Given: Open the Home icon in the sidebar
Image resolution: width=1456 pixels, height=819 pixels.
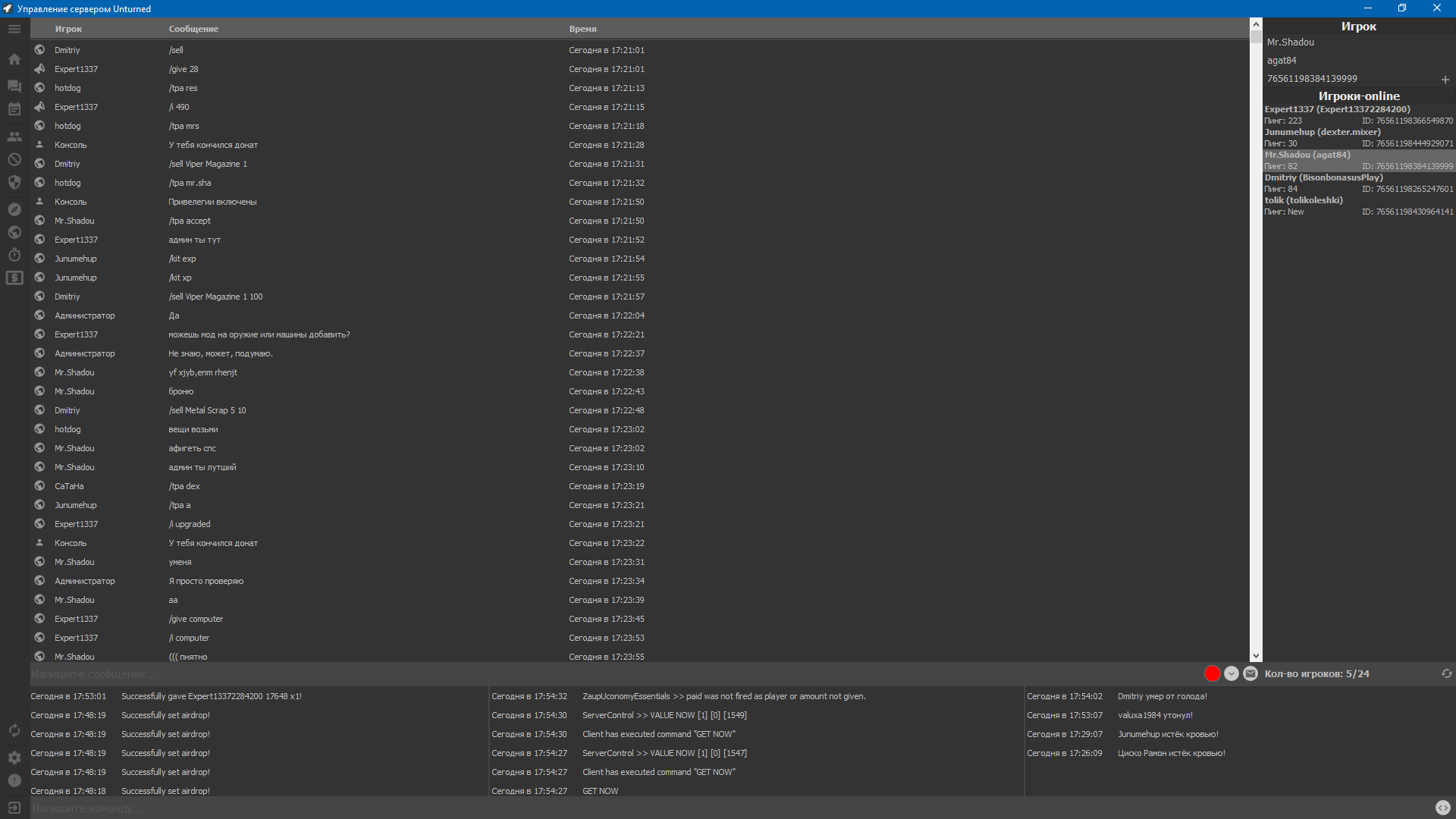Looking at the screenshot, I should 14,59.
